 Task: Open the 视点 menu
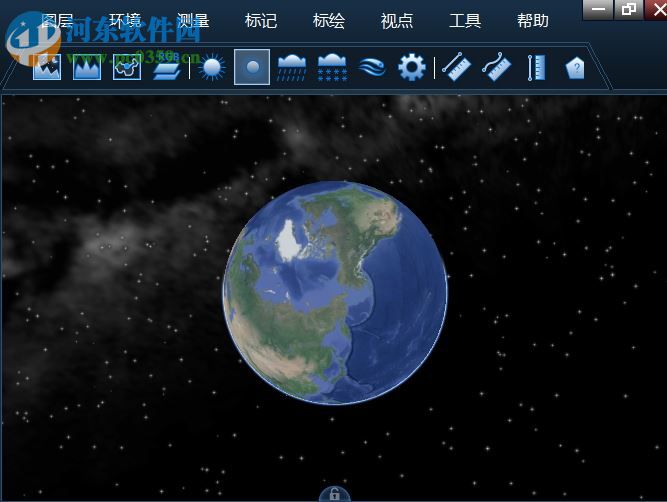(x=397, y=20)
